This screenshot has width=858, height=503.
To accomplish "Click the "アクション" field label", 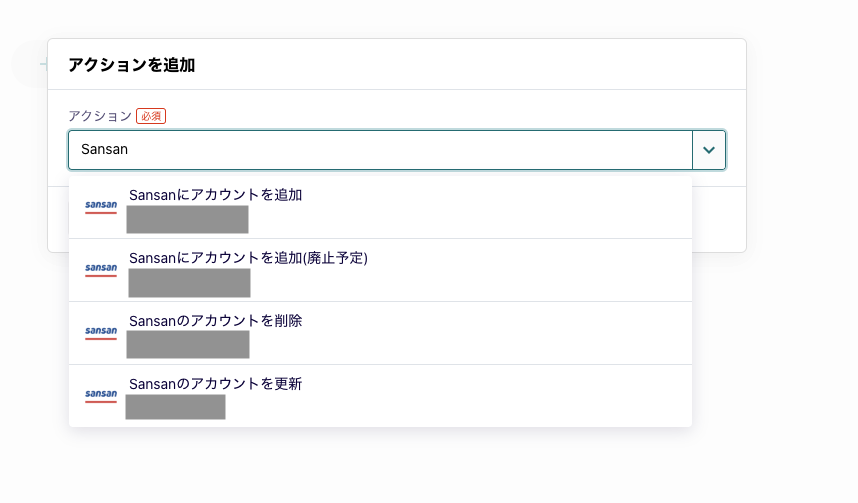I will [100, 116].
